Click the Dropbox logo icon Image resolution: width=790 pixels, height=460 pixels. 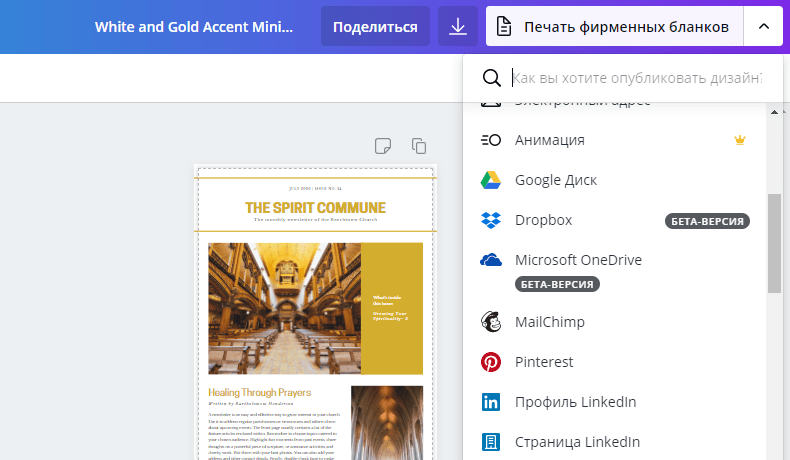491,220
